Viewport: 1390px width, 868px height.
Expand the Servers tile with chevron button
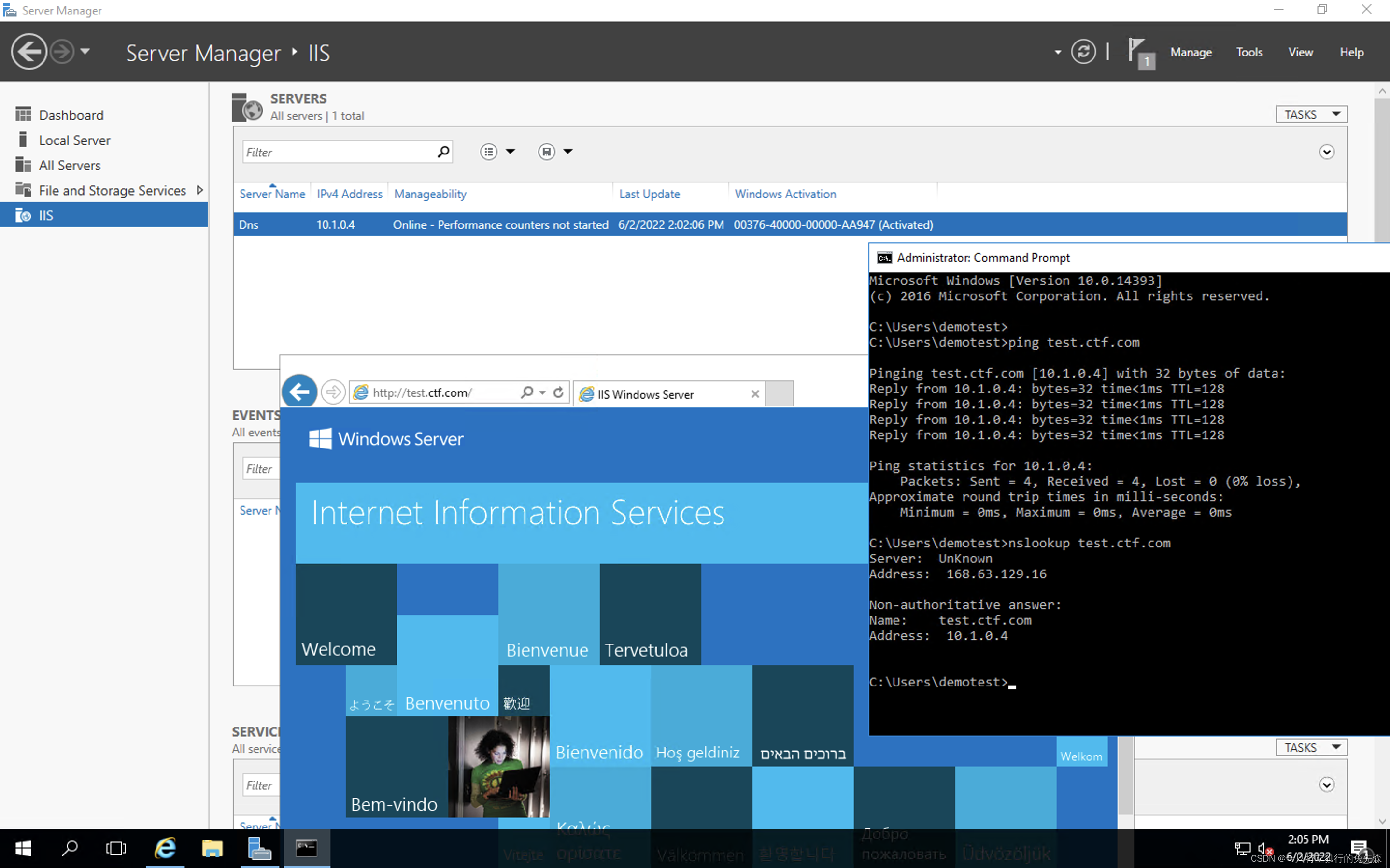[x=1326, y=152]
